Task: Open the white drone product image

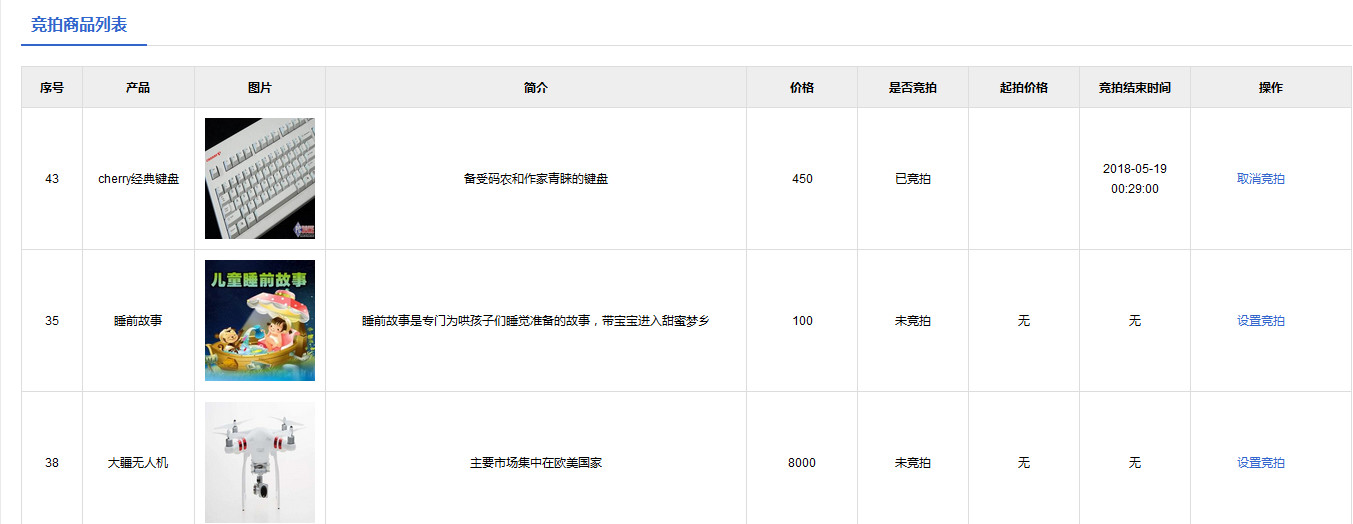Action: [x=260, y=462]
